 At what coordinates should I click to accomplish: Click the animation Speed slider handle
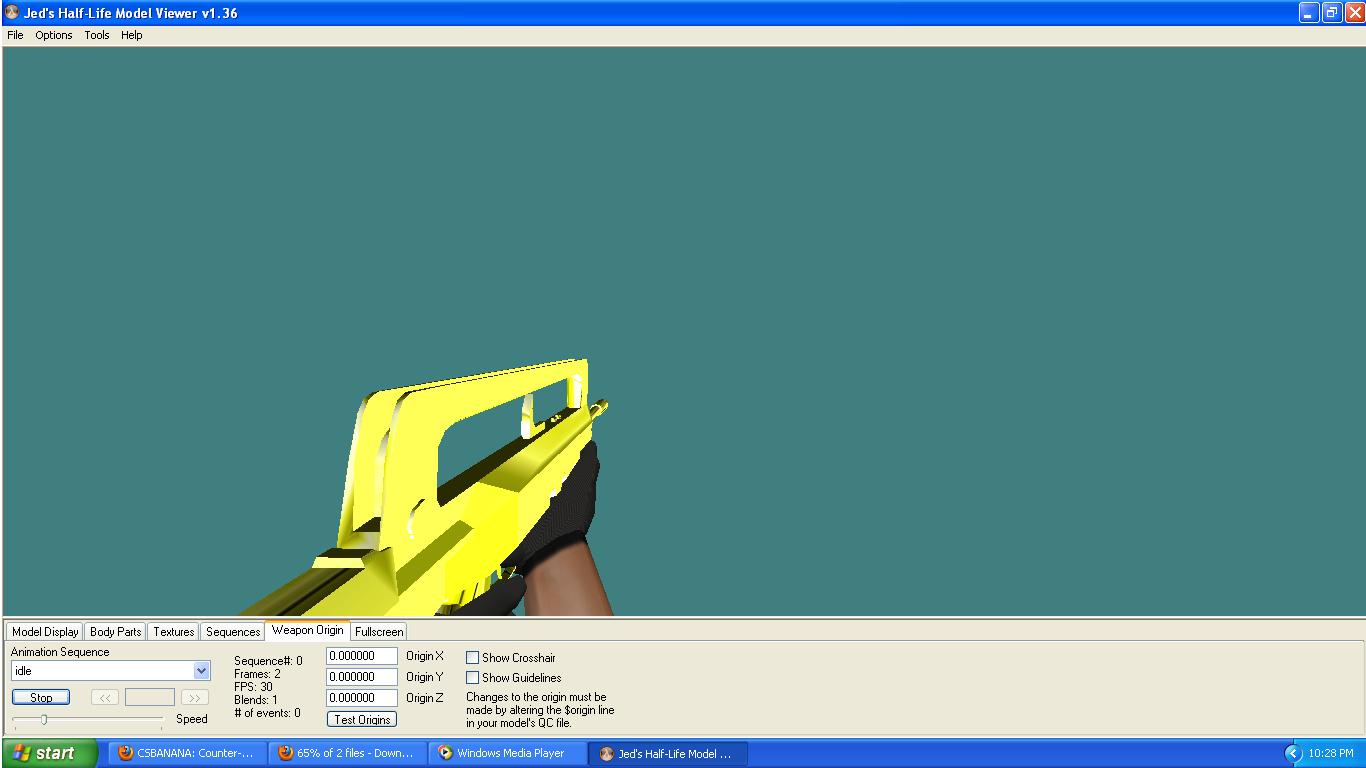point(44,719)
